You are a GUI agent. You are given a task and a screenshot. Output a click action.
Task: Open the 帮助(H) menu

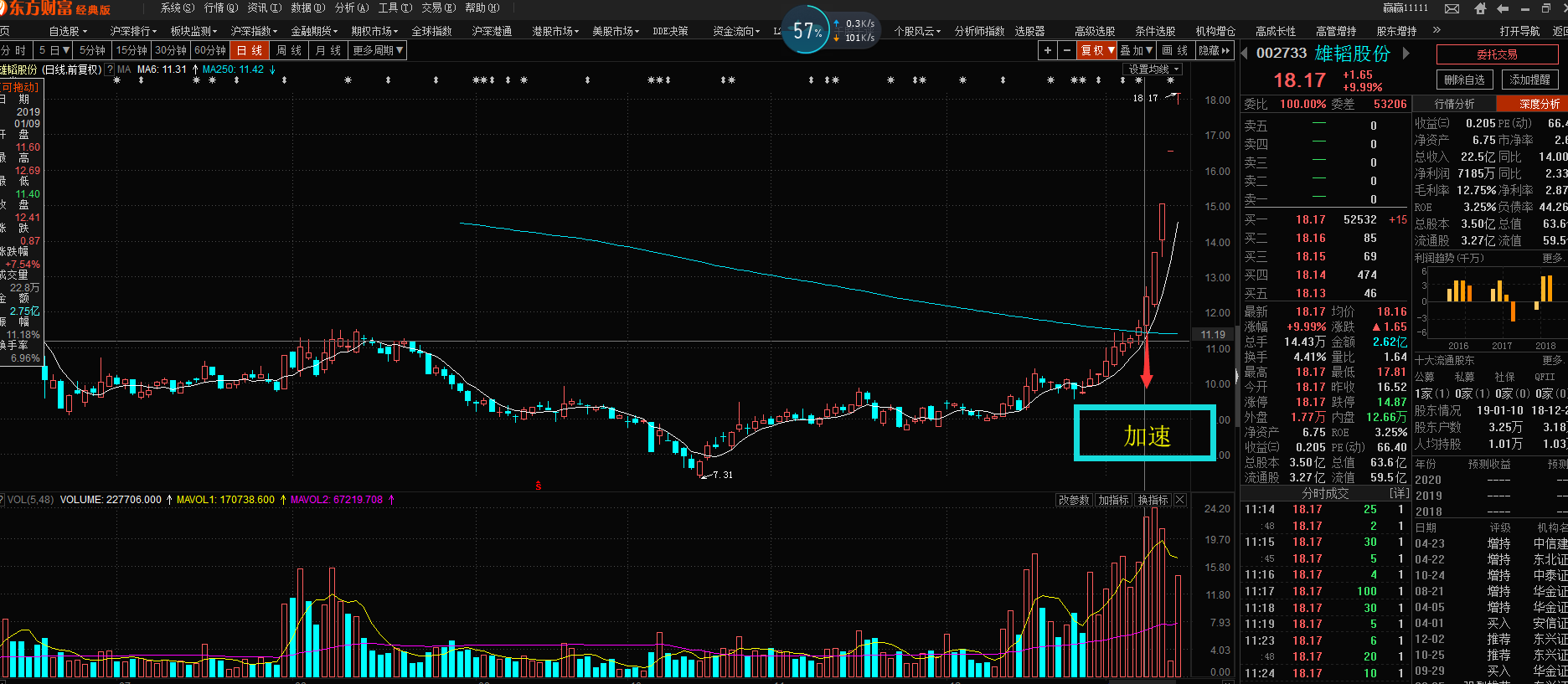[482, 8]
